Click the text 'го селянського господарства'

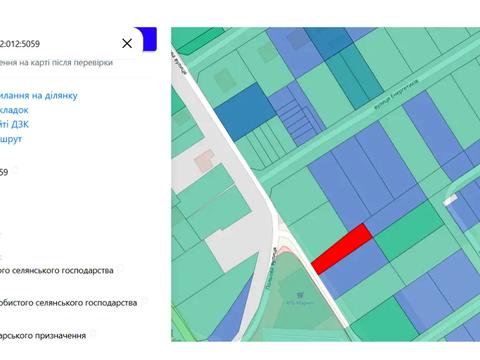[x=57, y=270]
